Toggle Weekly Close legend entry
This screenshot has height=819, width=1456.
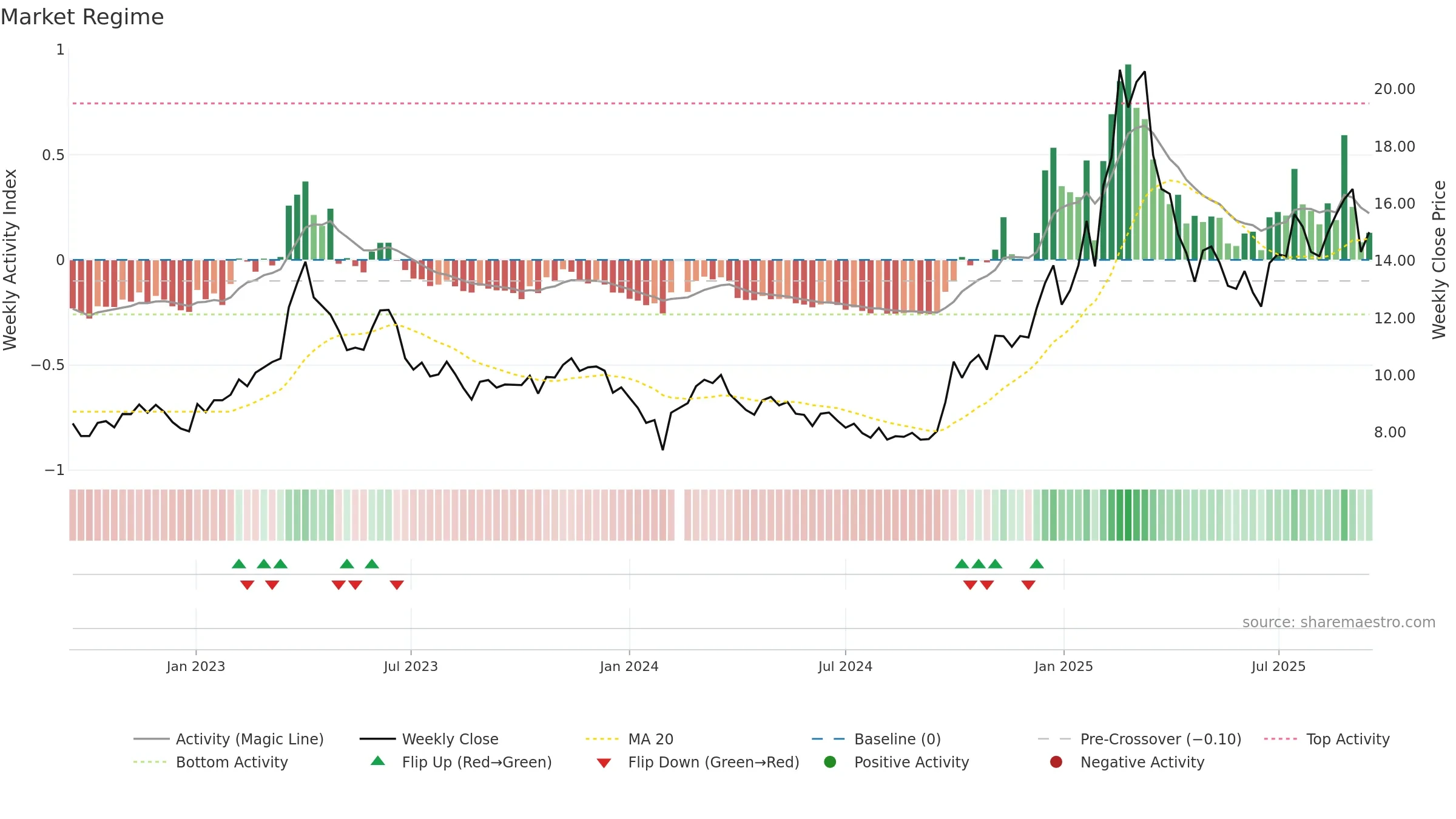pos(429,739)
